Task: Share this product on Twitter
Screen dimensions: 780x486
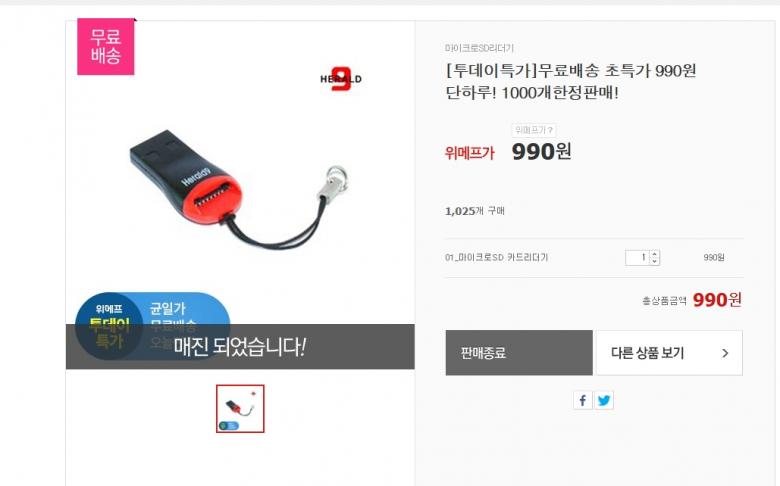Action: [x=604, y=400]
